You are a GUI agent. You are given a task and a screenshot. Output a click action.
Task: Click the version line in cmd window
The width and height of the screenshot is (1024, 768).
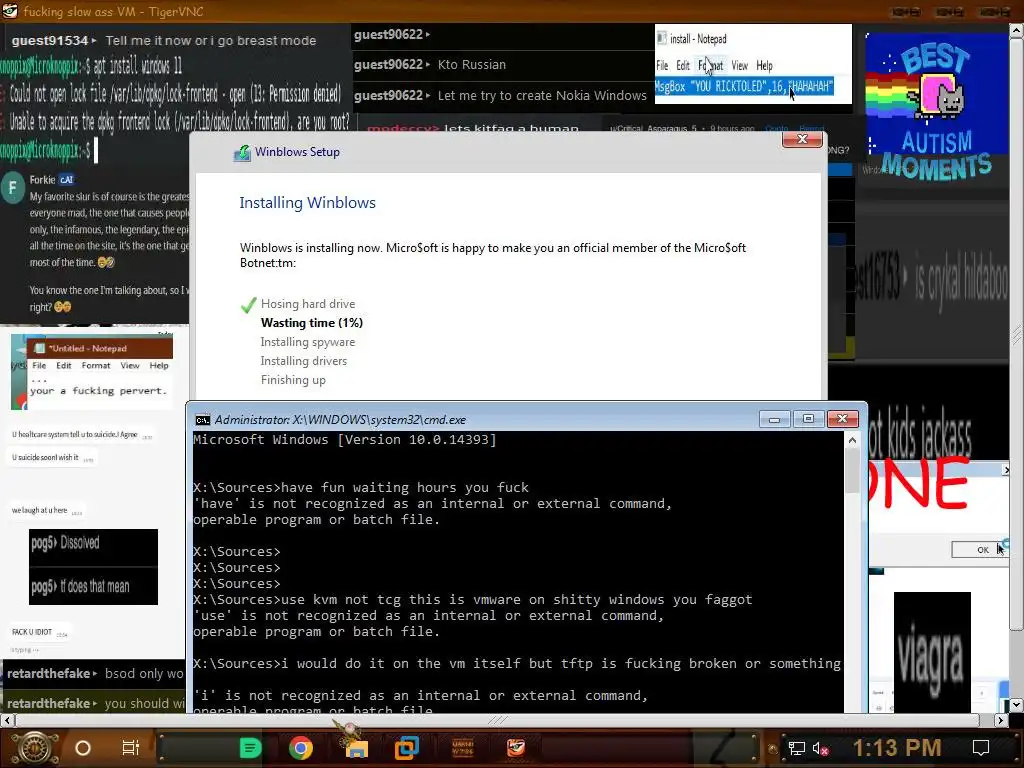[345, 440]
